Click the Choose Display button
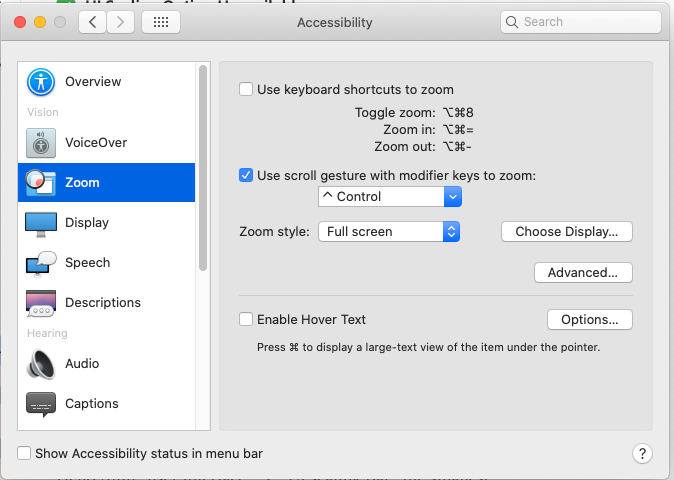Image resolution: width=674 pixels, height=480 pixels. click(567, 232)
